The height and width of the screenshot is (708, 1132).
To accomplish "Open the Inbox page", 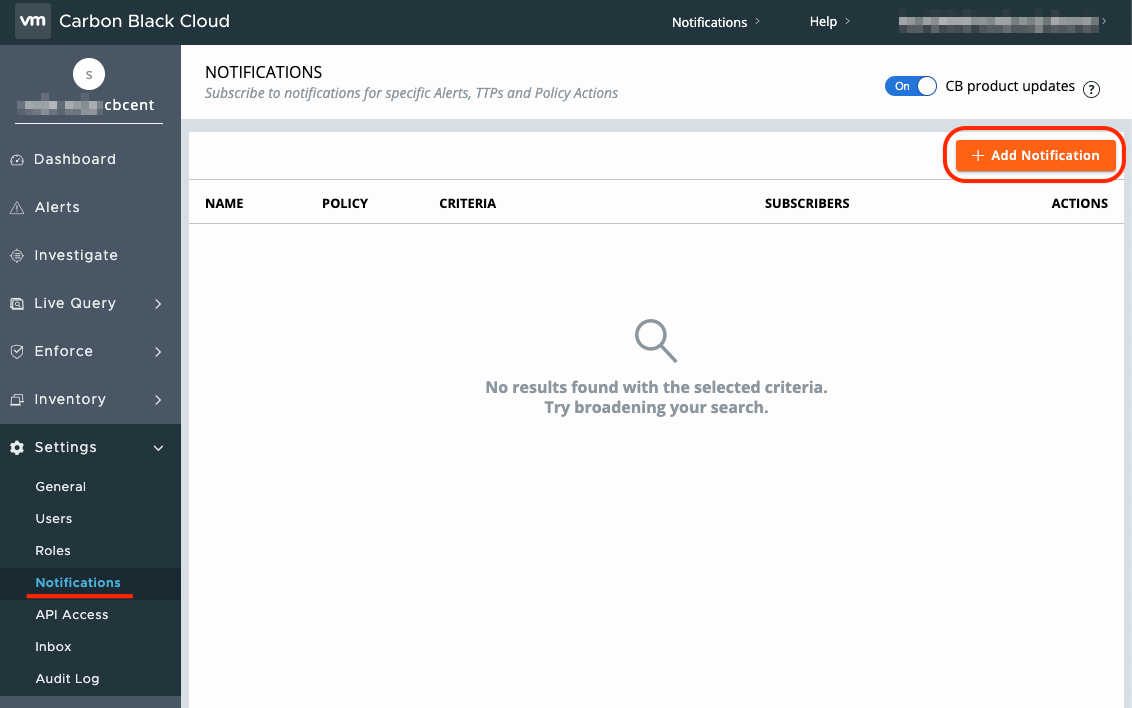I will [53, 647].
